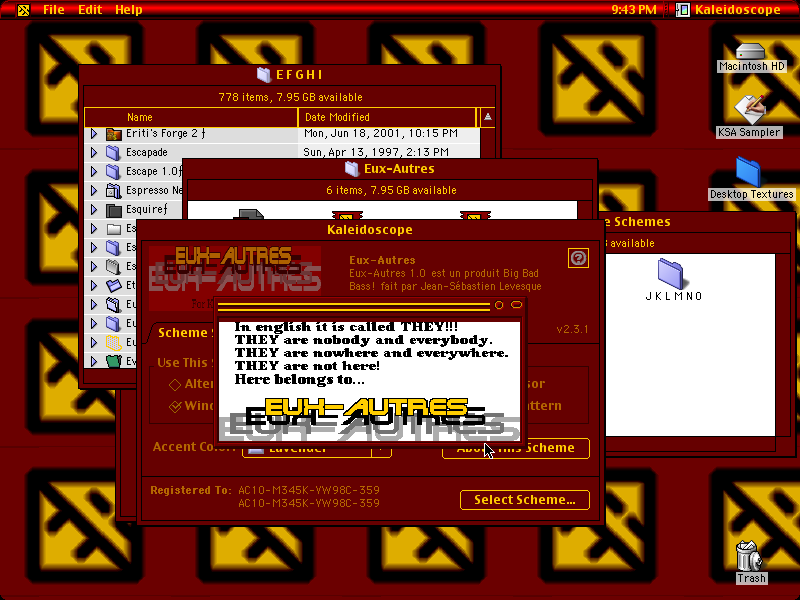Viewport: 800px width, 600px height.
Task: Select the JKLMNO folder in Schemes window
Action: [x=670, y=273]
